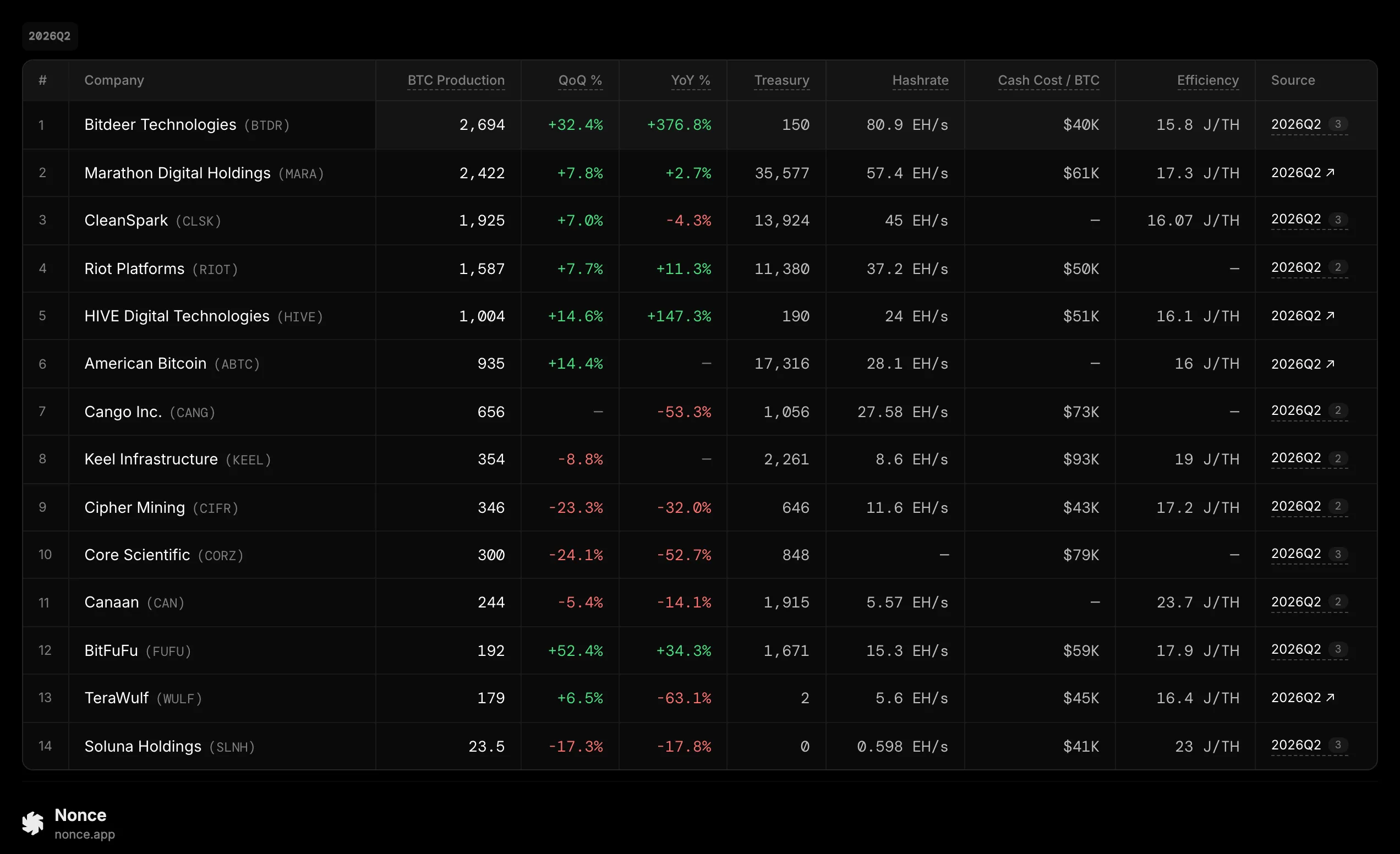The image size is (1400, 854).
Task: Open external source arrow for HIVE Digital Technologies
Action: click(x=1330, y=315)
